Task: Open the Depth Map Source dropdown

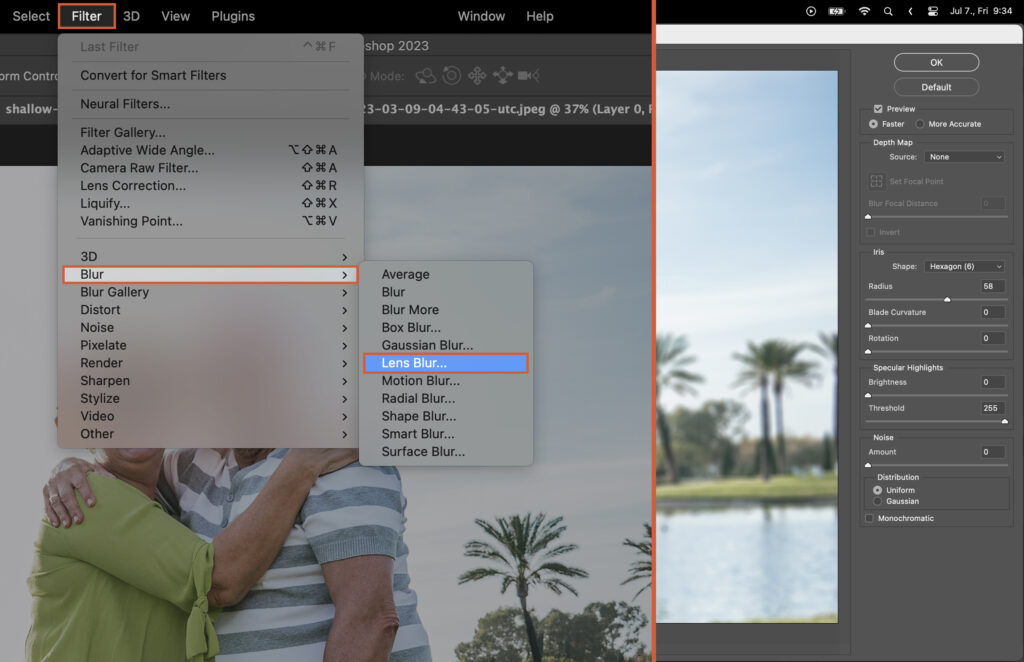Action: coord(963,157)
